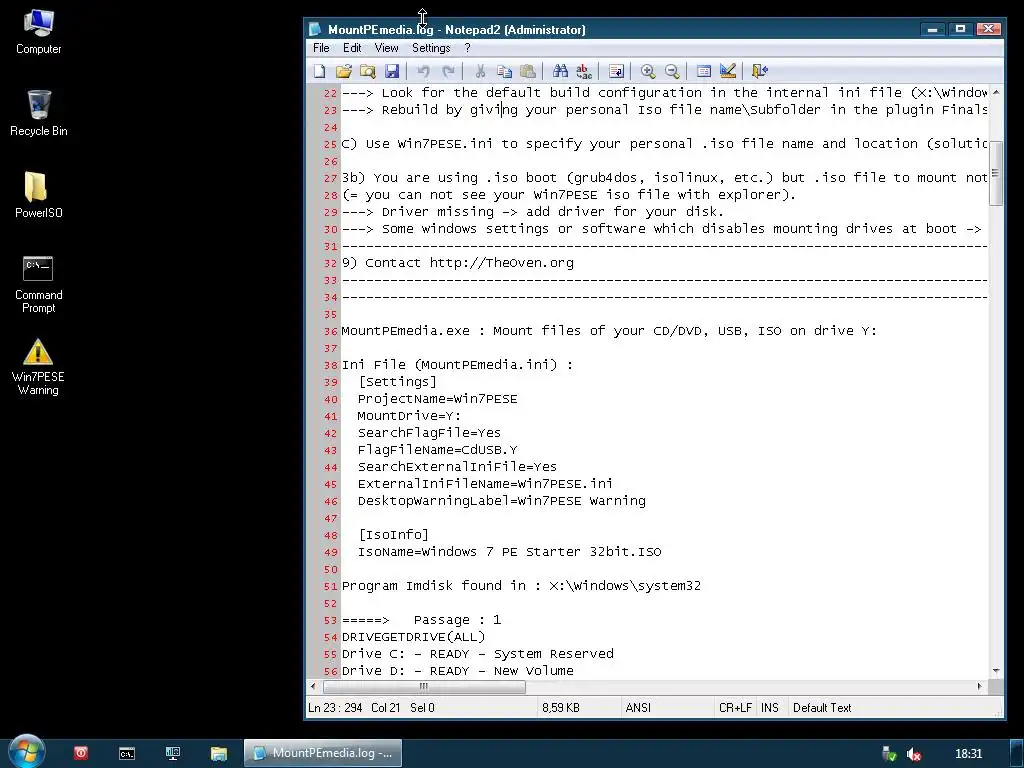Select the Win7PESE Warning desktop icon
Image resolution: width=1024 pixels, height=768 pixels.
[38, 367]
